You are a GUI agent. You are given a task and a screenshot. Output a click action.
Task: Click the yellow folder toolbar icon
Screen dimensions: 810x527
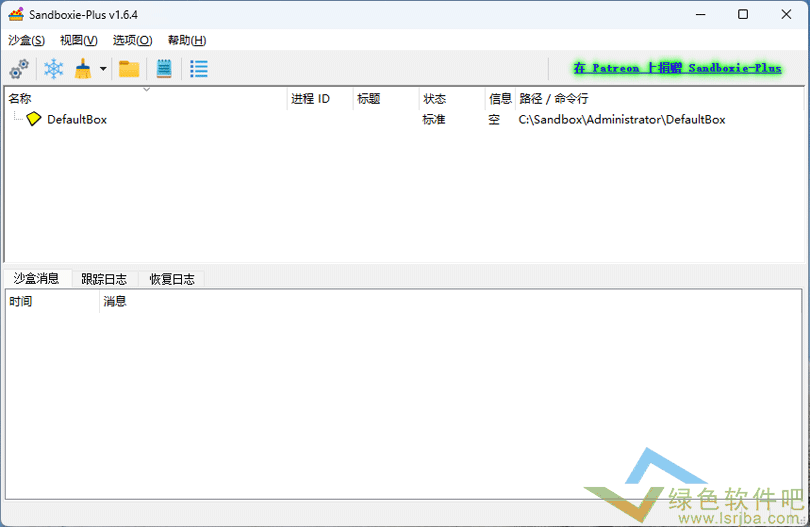129,69
